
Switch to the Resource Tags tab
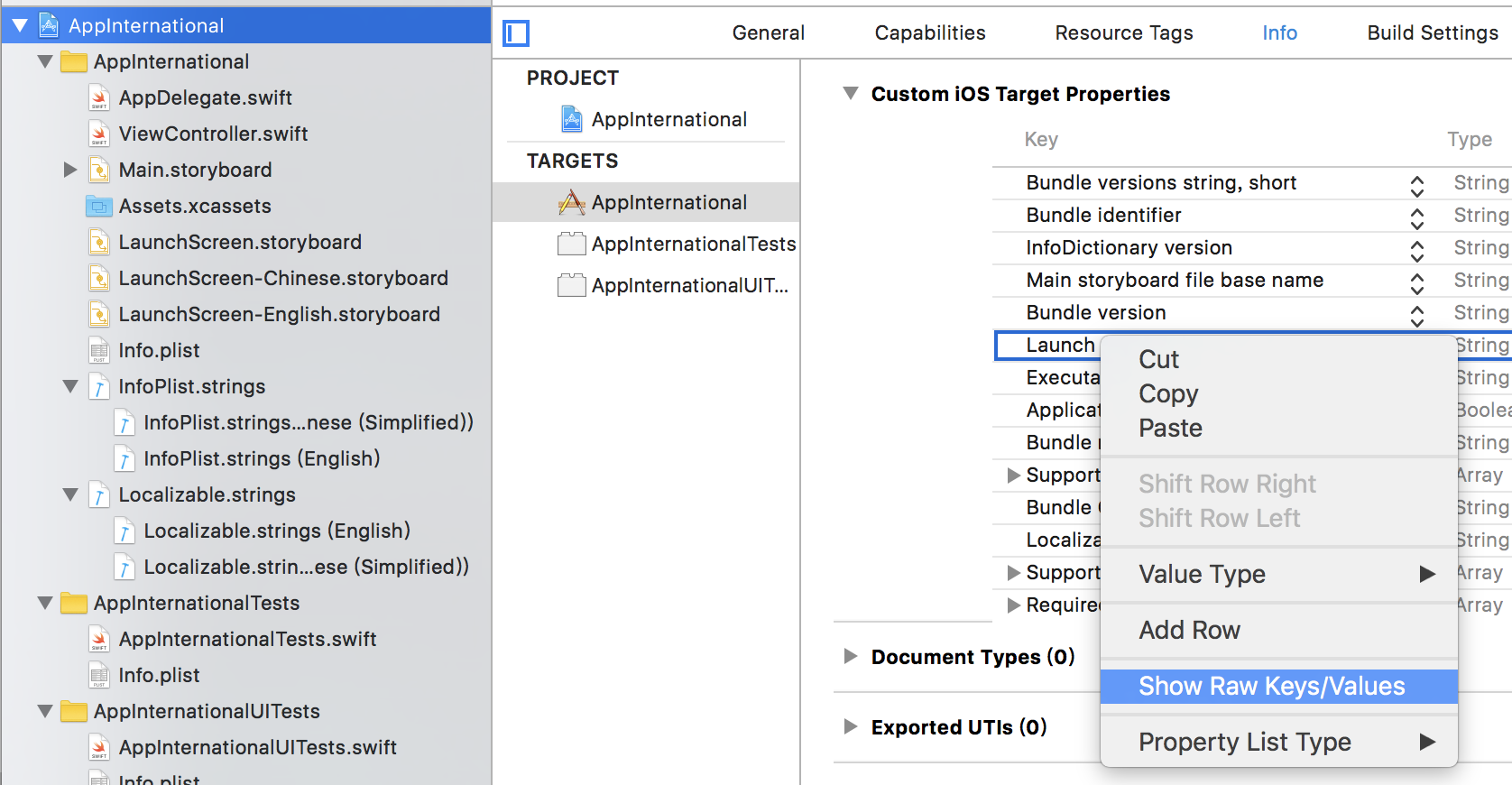click(1124, 33)
